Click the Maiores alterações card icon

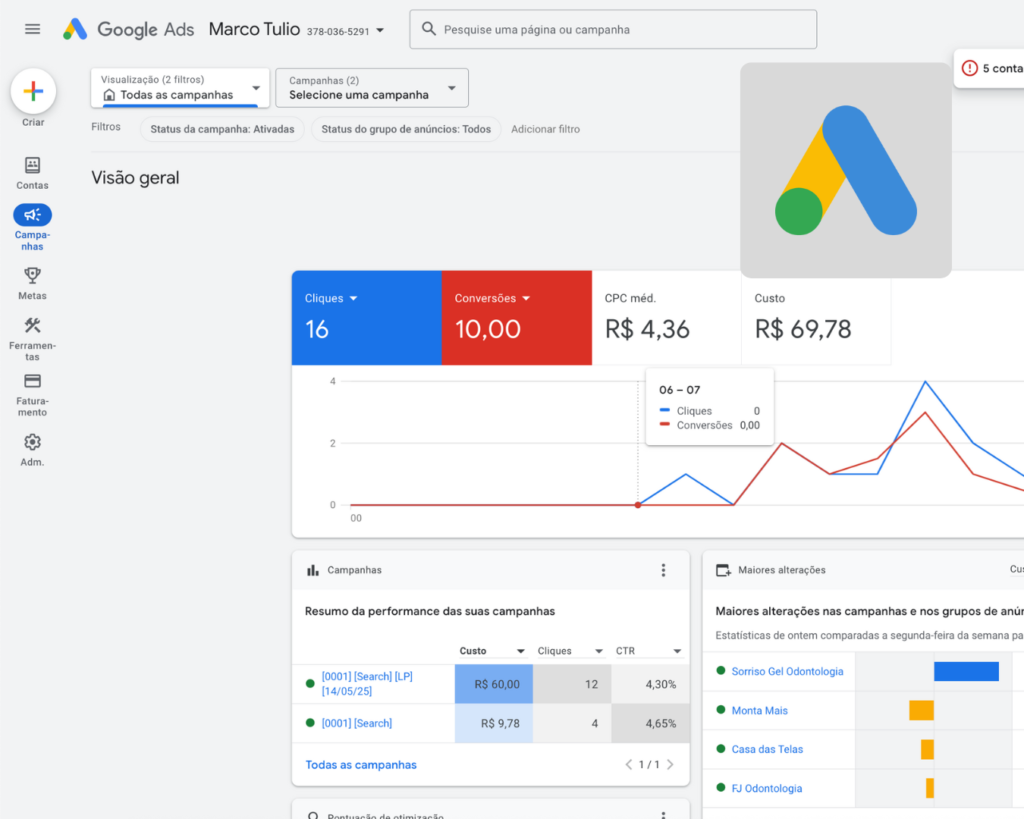723,570
